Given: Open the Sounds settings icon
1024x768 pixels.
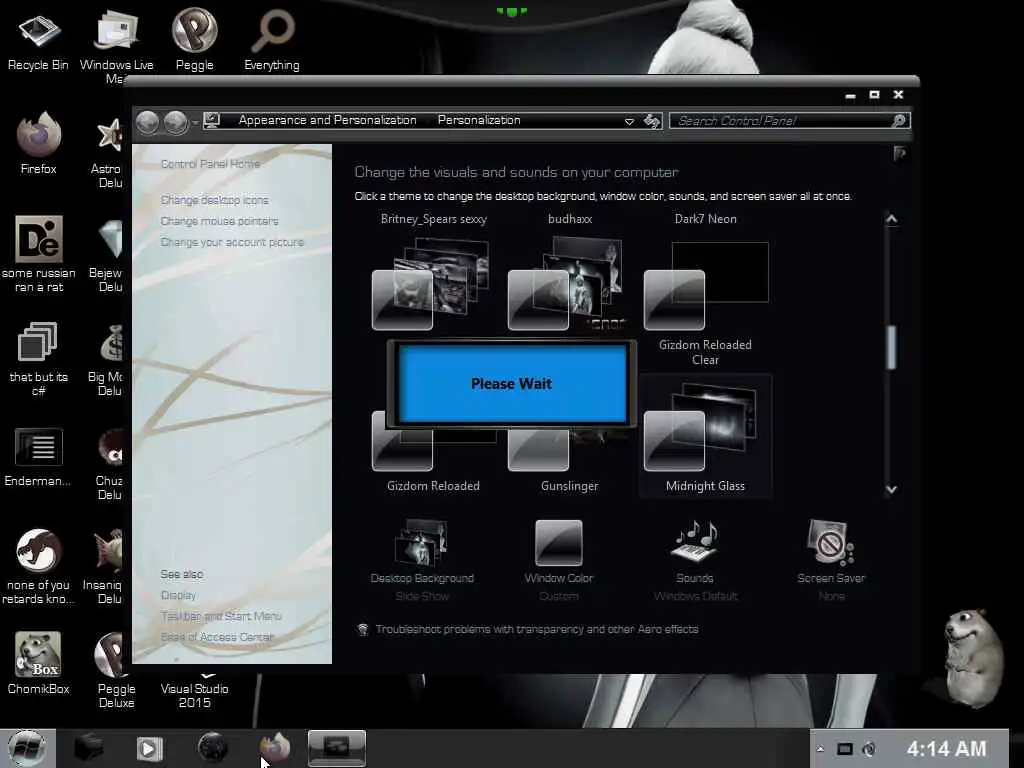Looking at the screenshot, I should click(695, 559).
